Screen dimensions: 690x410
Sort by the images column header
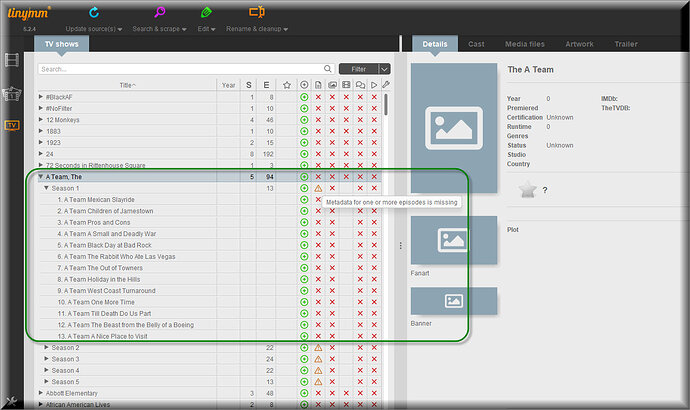click(x=332, y=85)
